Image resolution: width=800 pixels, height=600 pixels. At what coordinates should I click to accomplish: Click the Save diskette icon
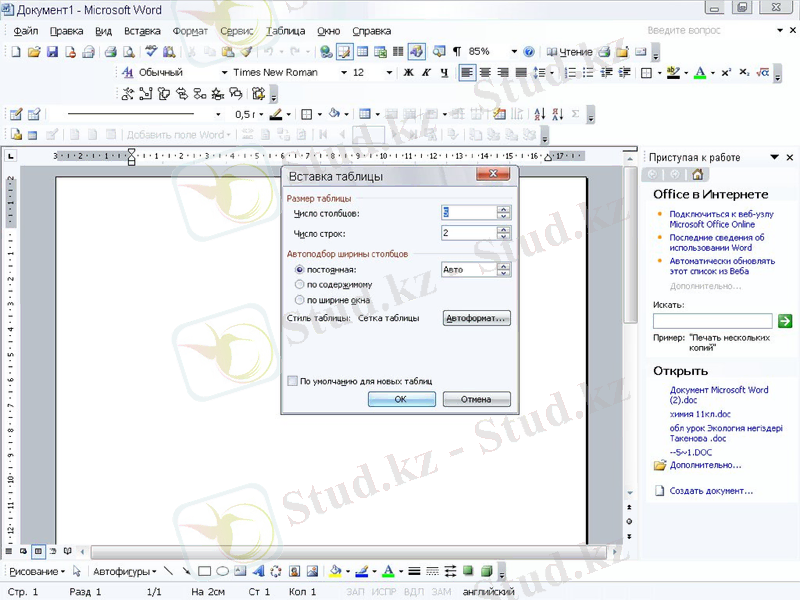tap(52, 51)
